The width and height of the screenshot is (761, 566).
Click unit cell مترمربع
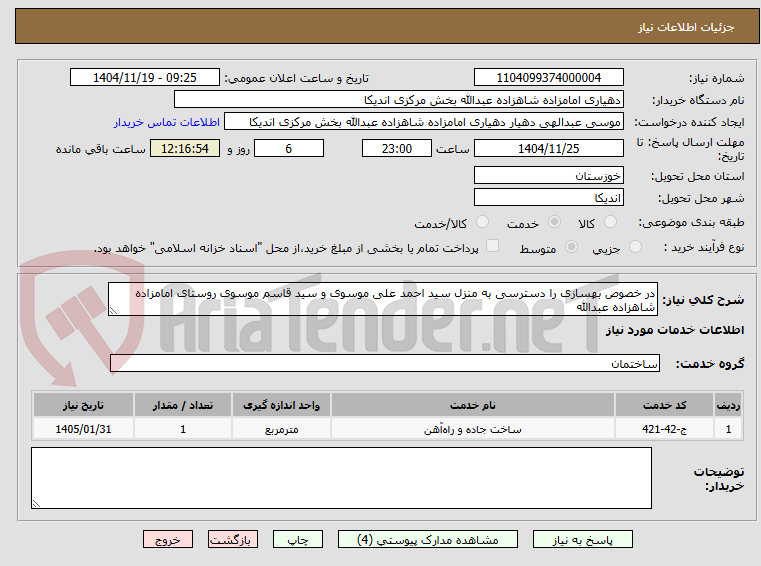click(x=281, y=429)
